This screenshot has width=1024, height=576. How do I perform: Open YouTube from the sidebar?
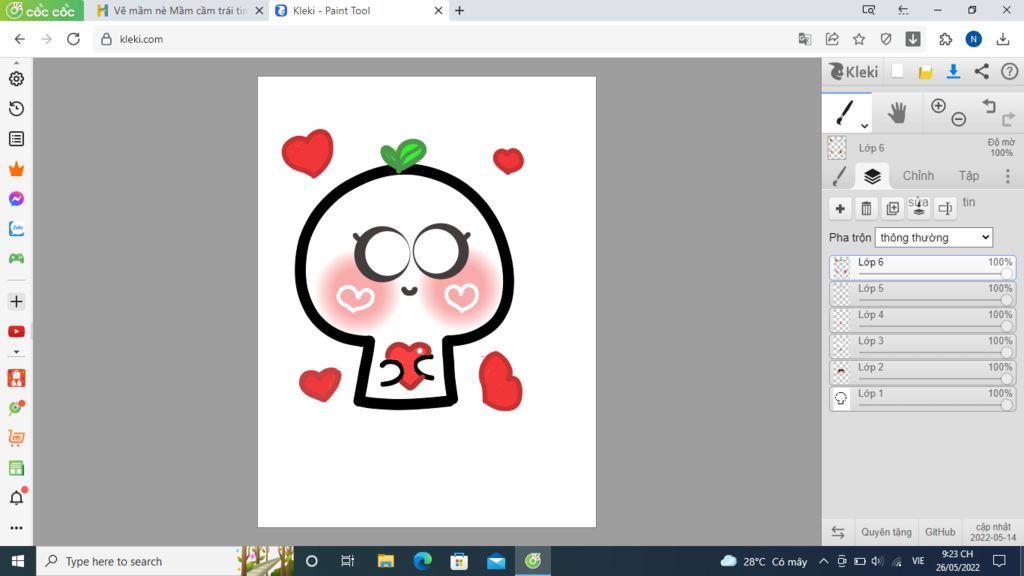(x=16, y=332)
